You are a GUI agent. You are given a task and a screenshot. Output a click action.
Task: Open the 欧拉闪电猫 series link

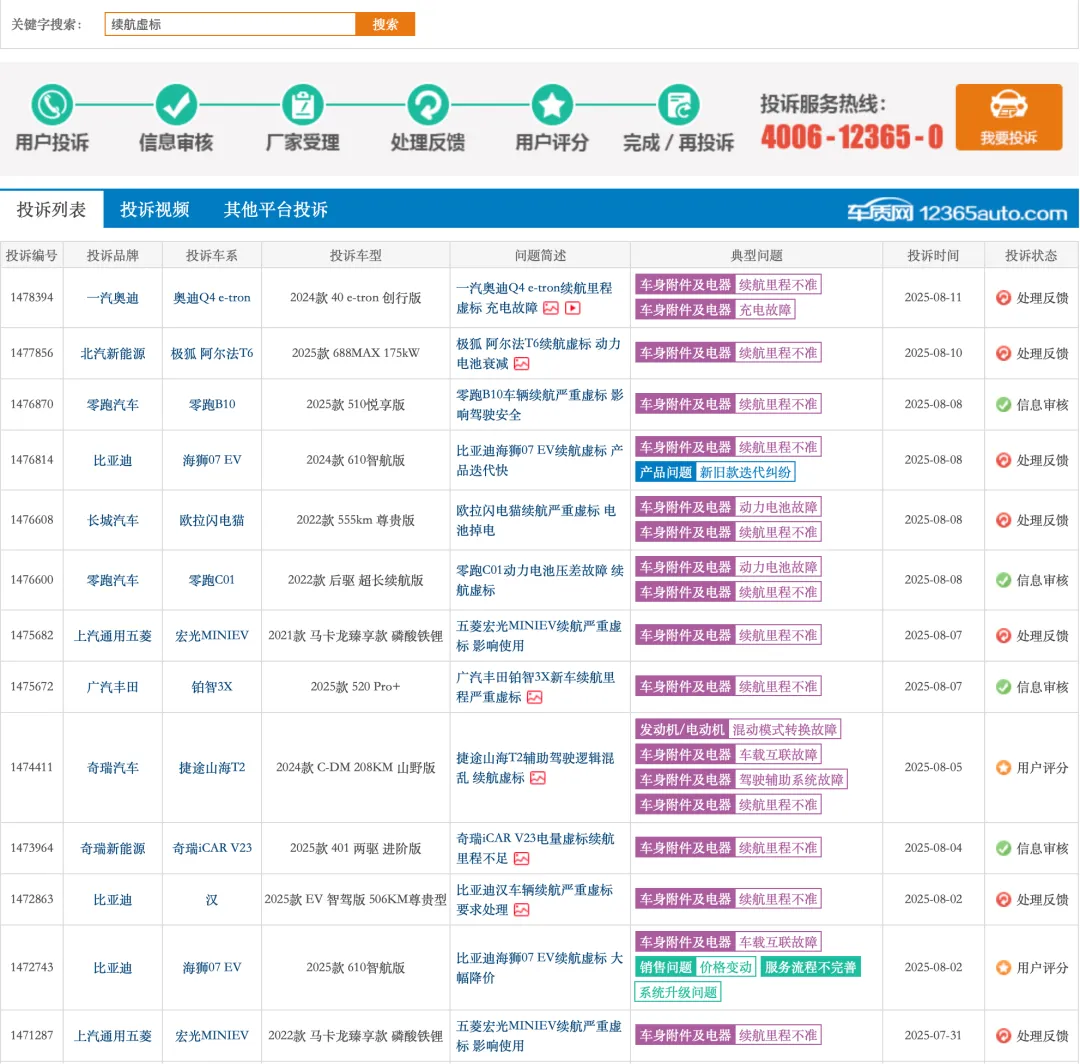point(212,520)
